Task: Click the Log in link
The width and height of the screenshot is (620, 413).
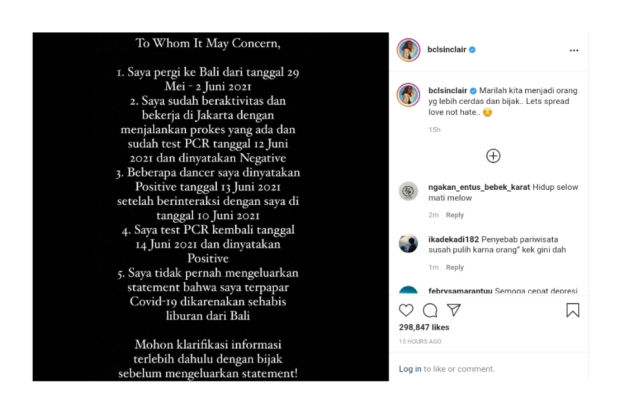Action: coord(410,369)
